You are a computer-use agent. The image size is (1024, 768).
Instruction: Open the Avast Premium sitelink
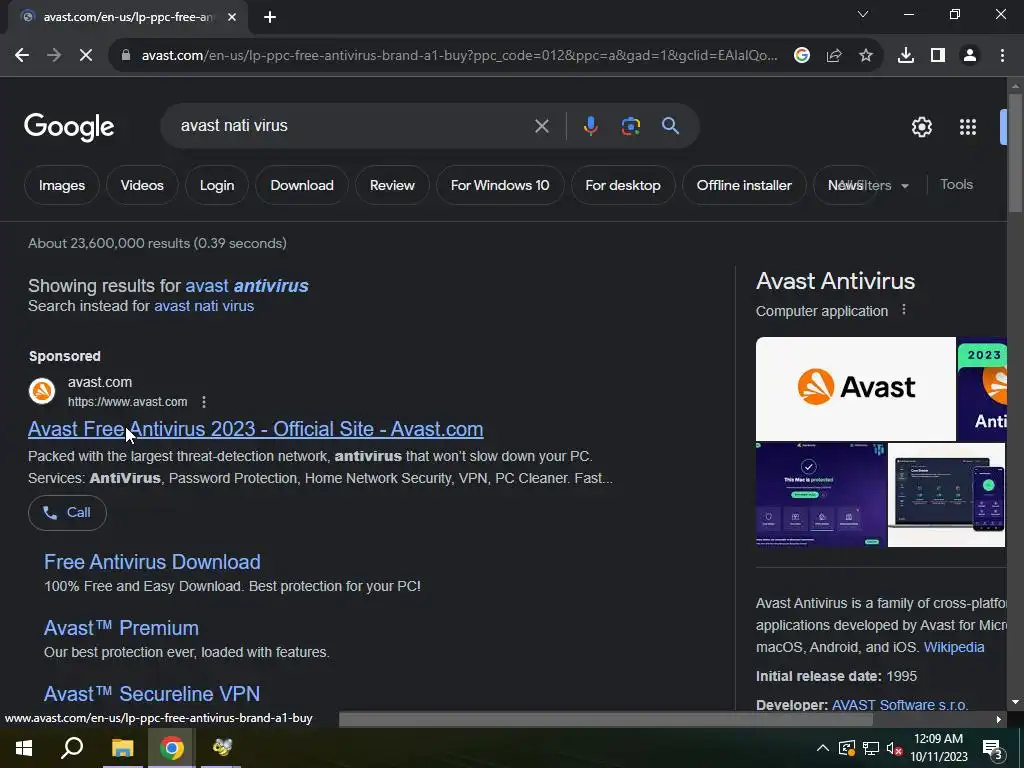click(121, 628)
